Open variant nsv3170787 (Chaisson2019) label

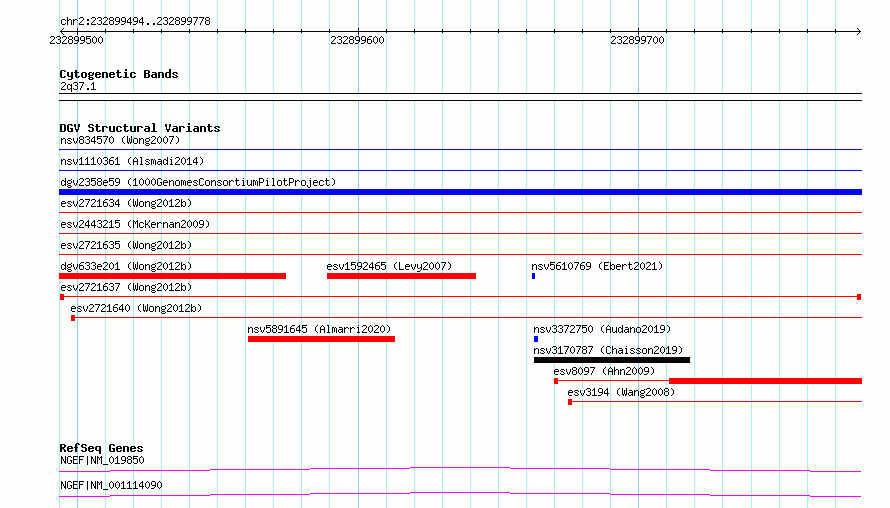tap(608, 350)
